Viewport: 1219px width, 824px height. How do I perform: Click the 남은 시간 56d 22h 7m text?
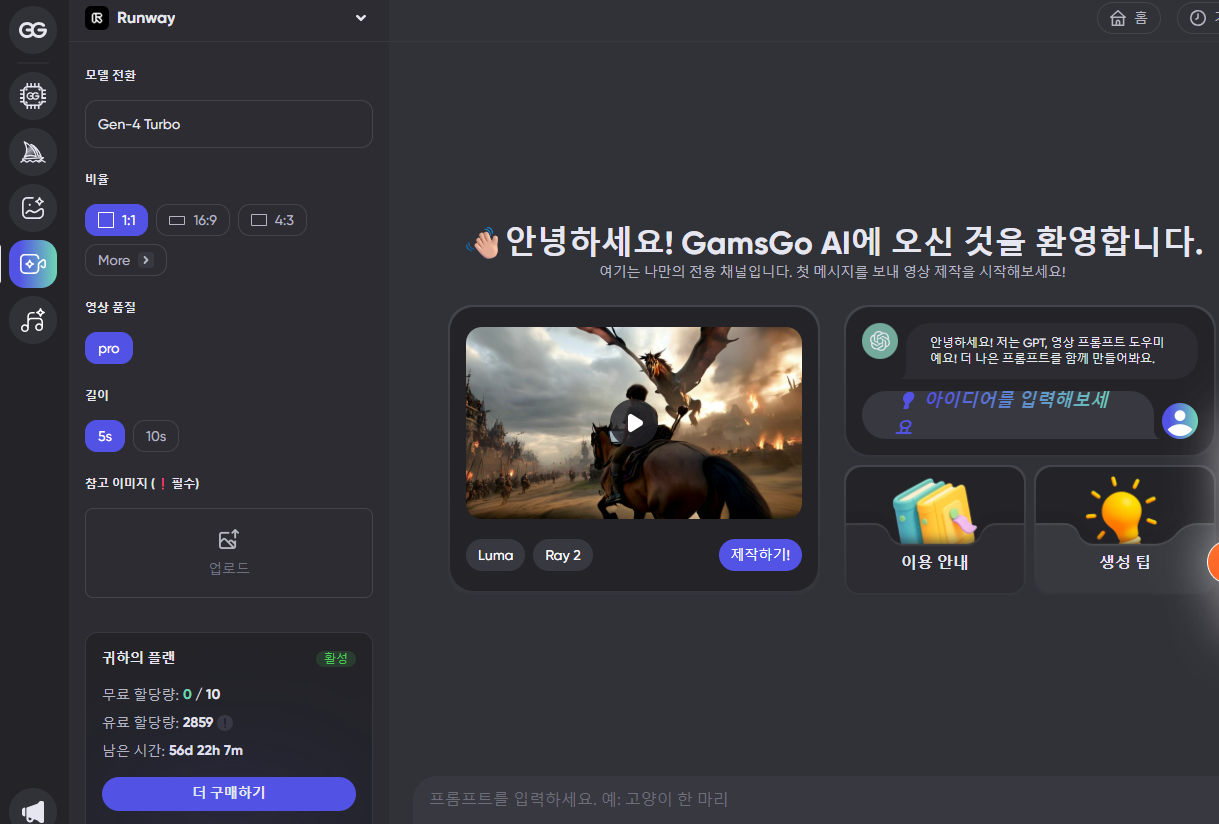(x=172, y=750)
